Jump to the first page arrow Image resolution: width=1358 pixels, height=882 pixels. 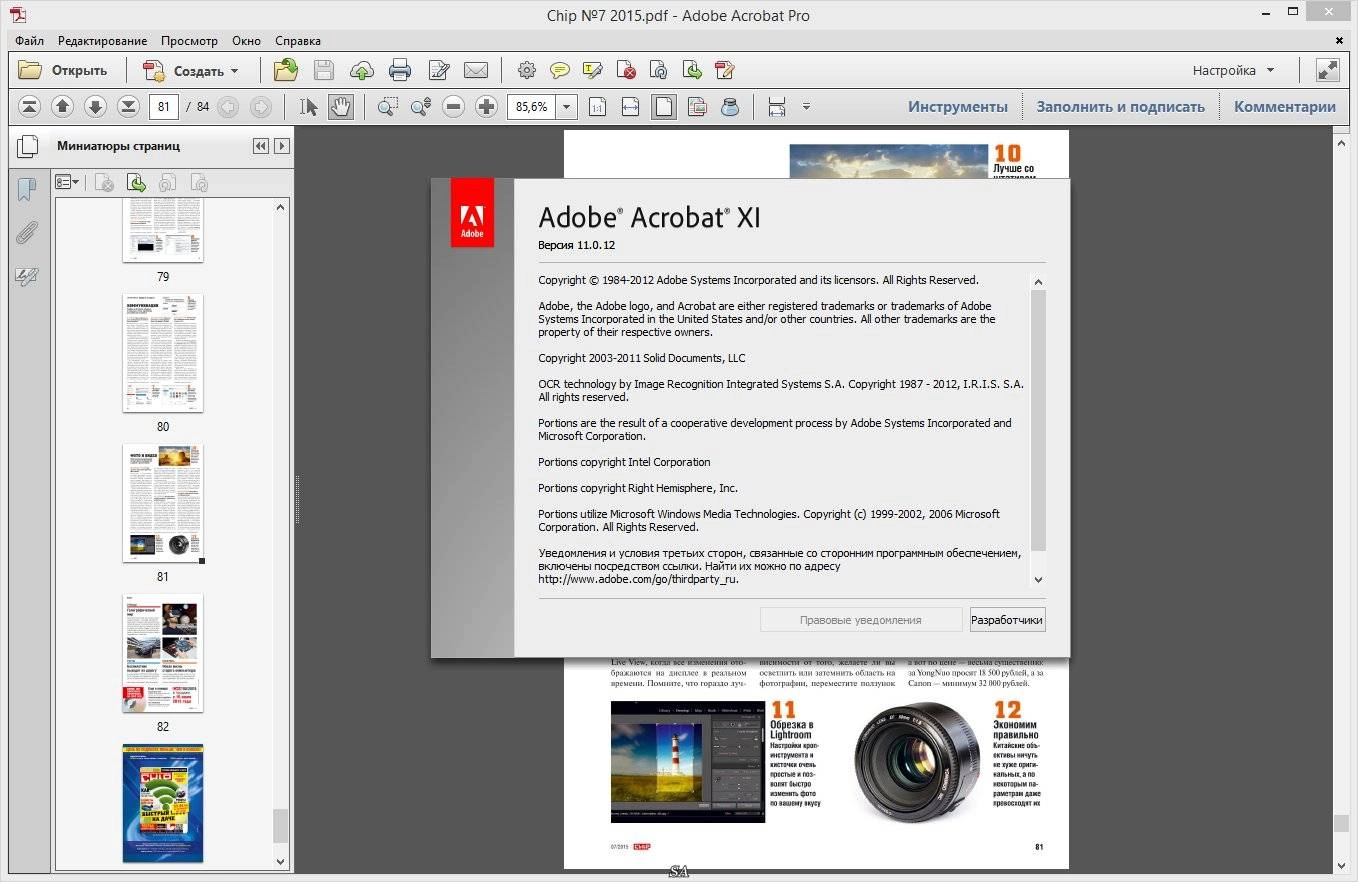[30, 107]
